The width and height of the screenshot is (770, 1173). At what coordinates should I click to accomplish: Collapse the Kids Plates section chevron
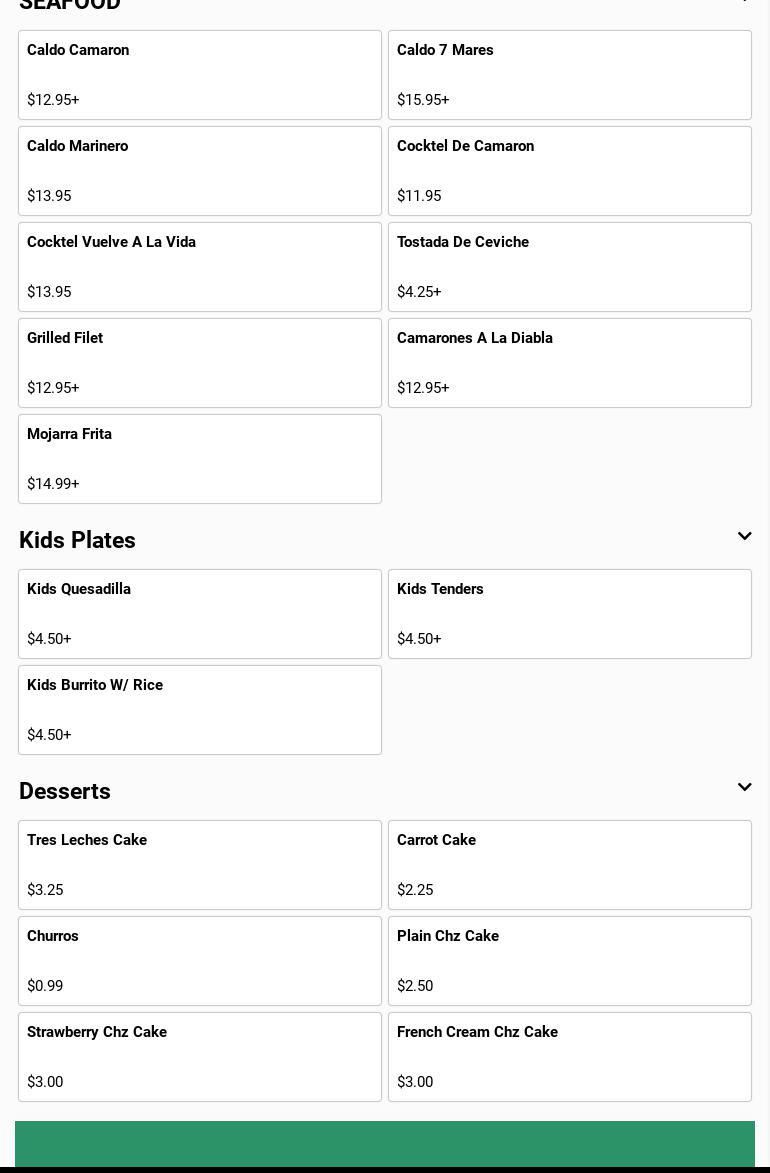(744, 537)
